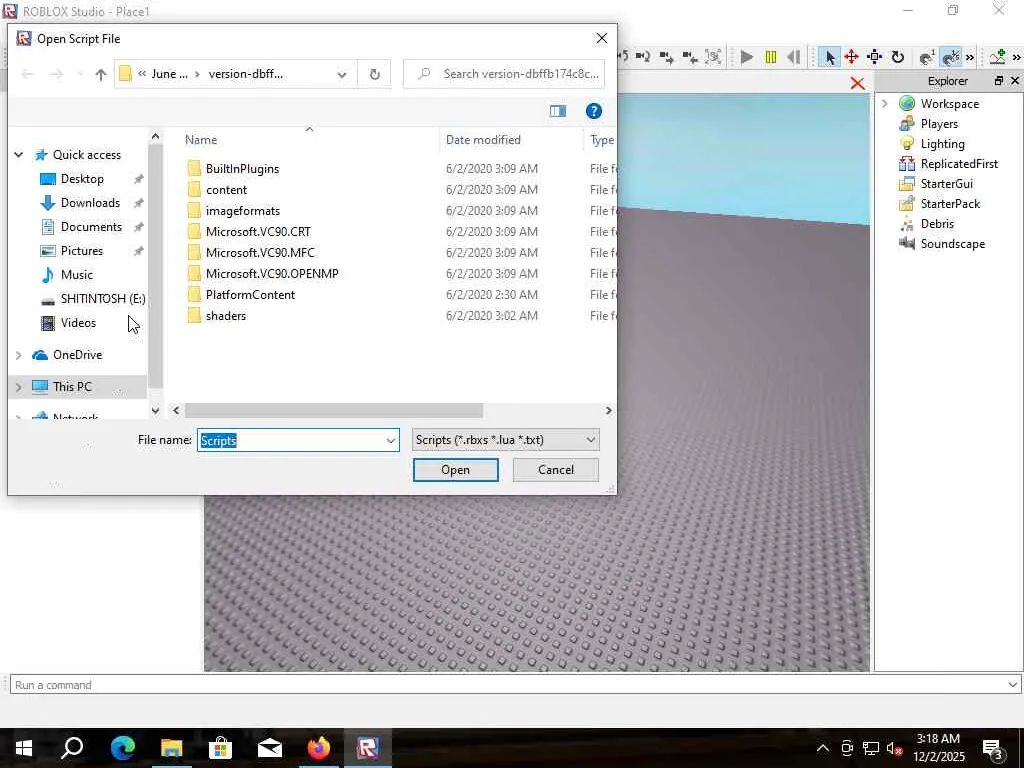
Task: Click the Play simulation button
Action: [x=747, y=57]
